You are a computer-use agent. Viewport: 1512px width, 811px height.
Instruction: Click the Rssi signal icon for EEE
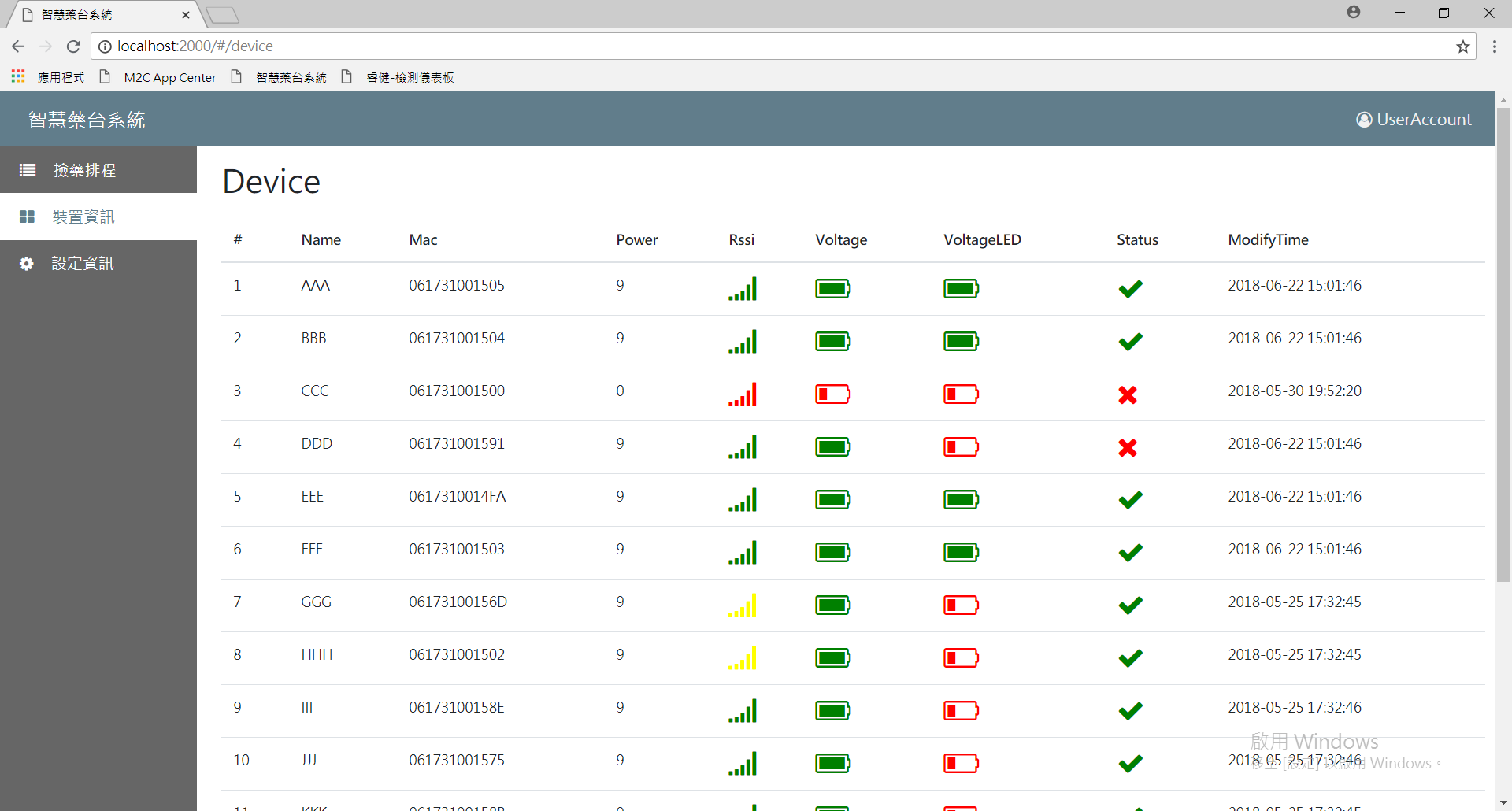[743, 499]
